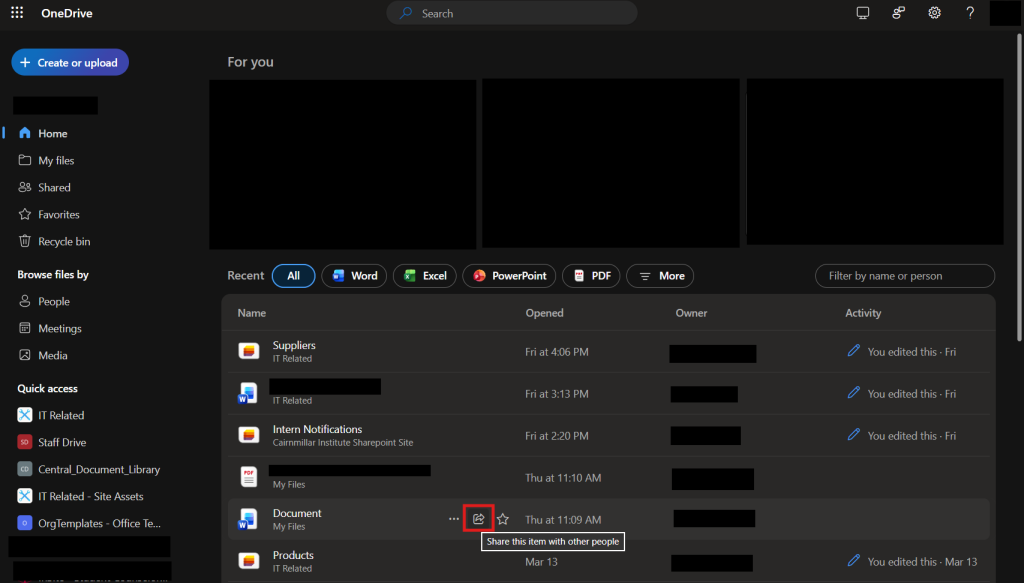The height and width of the screenshot is (583, 1024).
Task: Select the All filter pill
Action: tap(293, 276)
